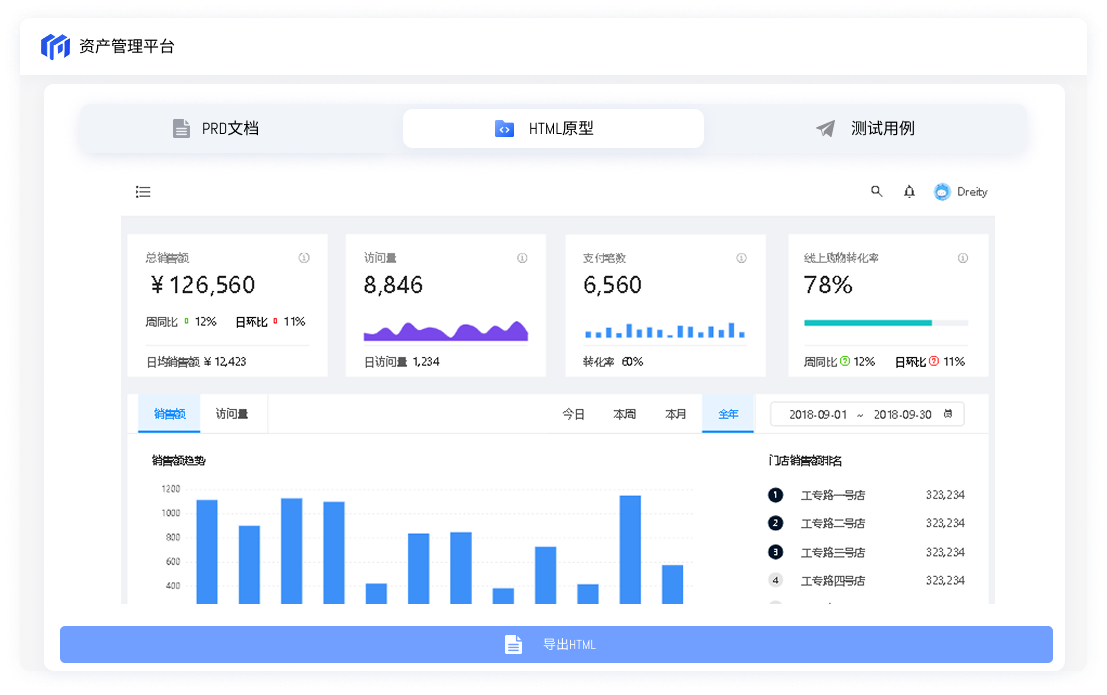The image size is (1107, 695).
Task: Click the 测试用例 paper plane icon
Action: click(826, 129)
